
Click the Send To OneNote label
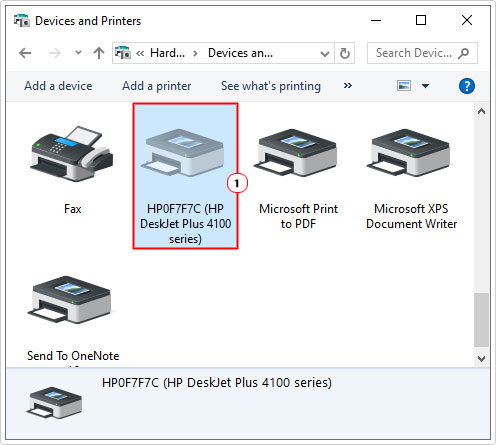pyautogui.click(x=73, y=356)
